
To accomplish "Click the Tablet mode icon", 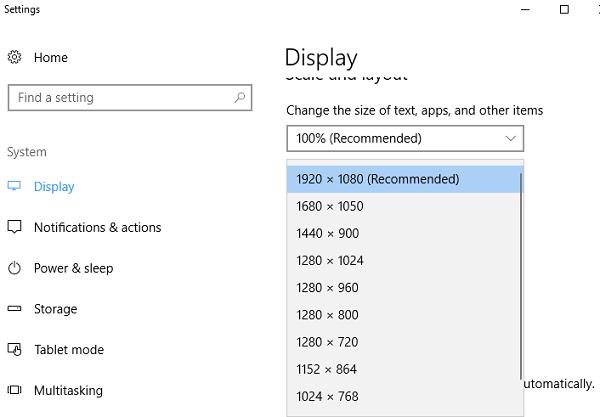I will [15, 350].
